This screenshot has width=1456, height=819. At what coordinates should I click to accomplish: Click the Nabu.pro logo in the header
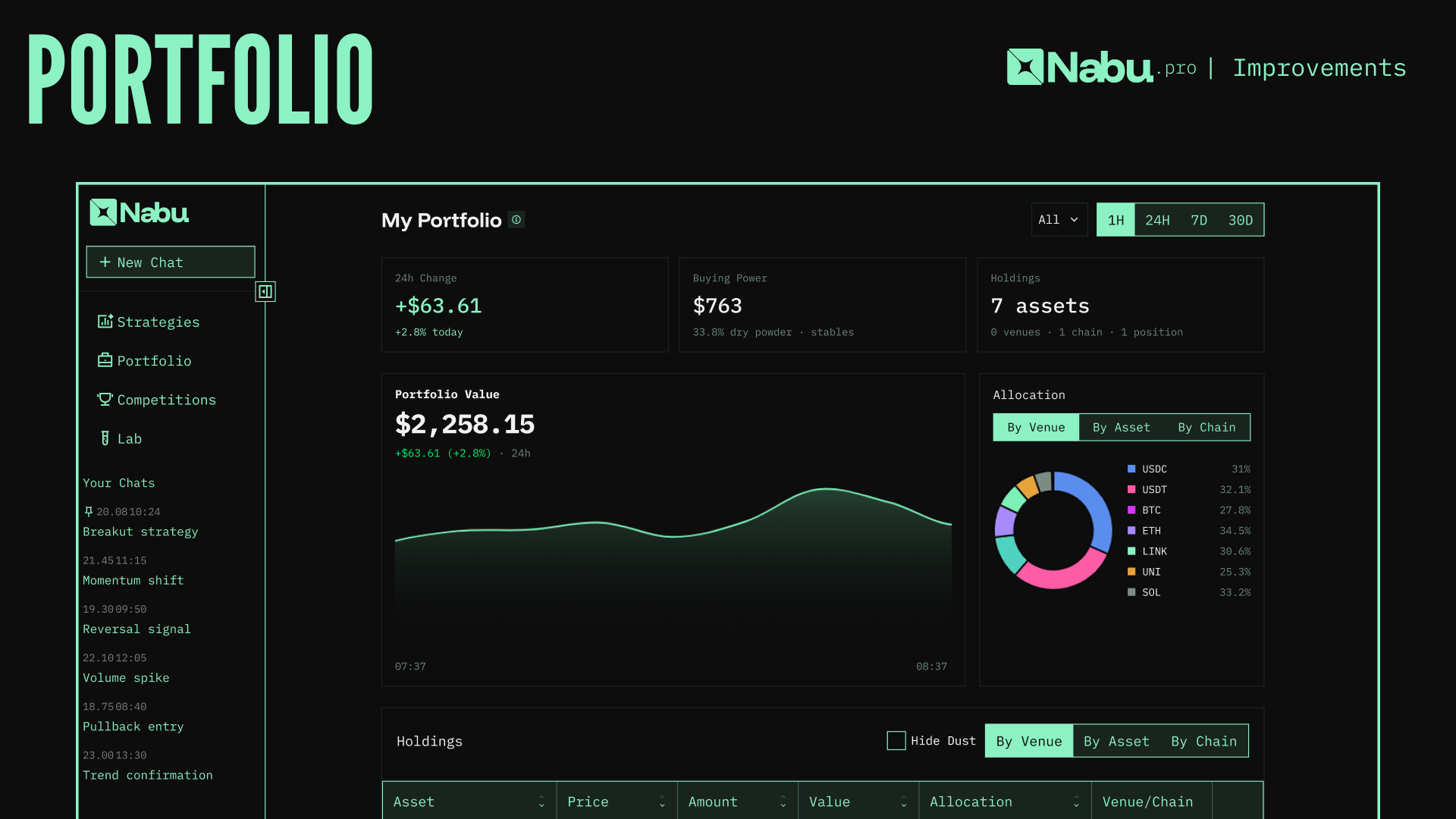1101,67
